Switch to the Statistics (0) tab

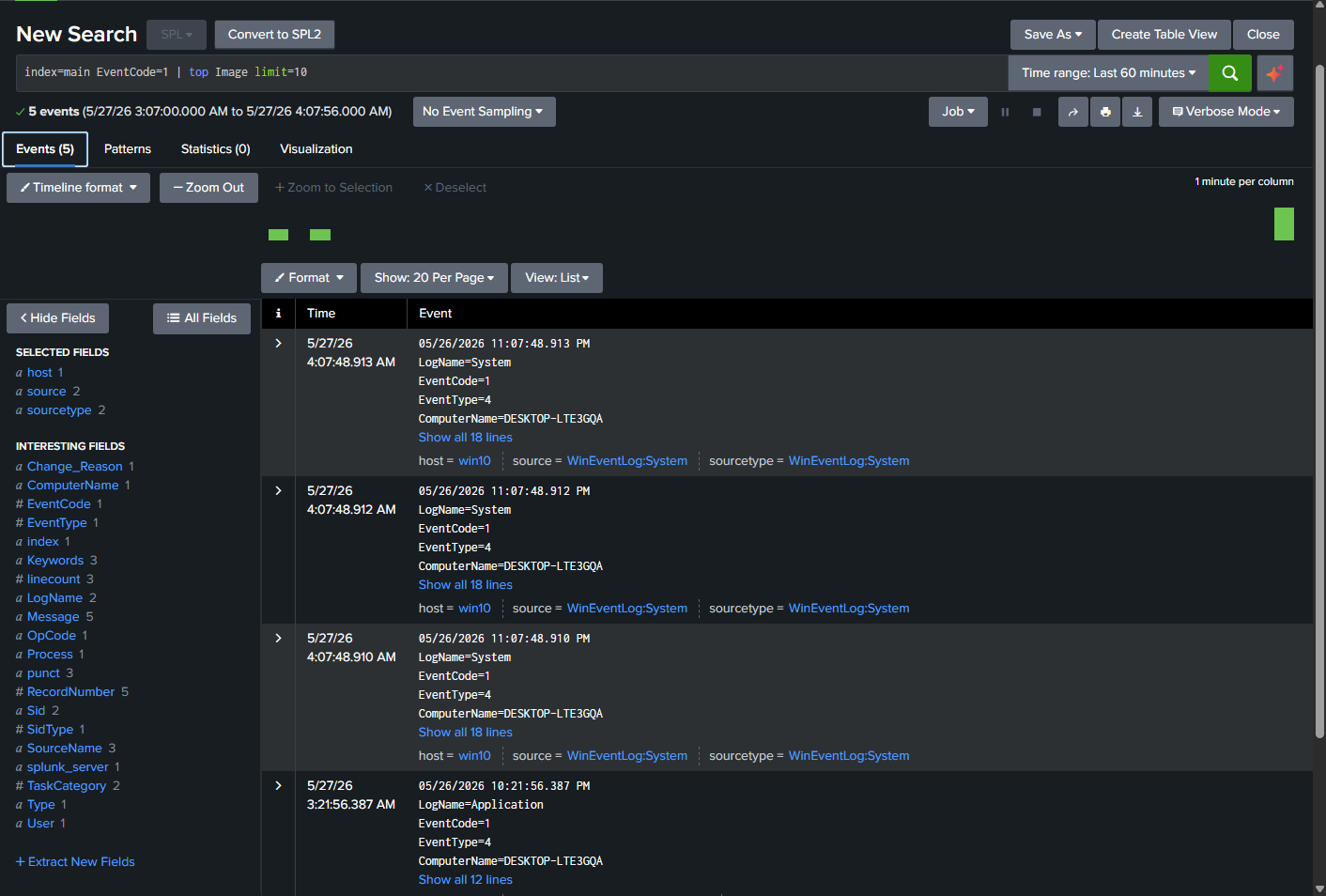coord(216,149)
